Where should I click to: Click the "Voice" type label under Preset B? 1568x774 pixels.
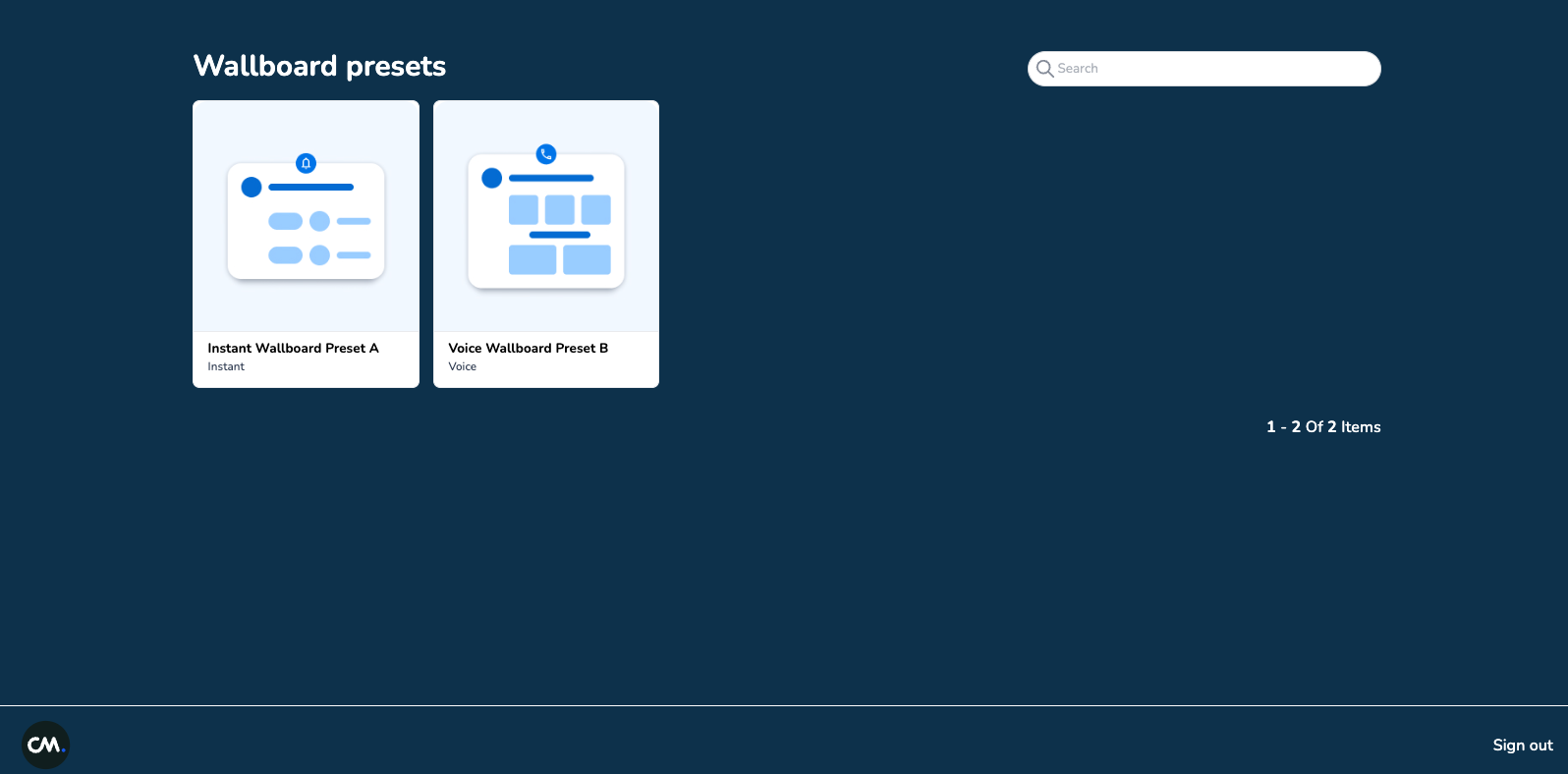click(462, 366)
